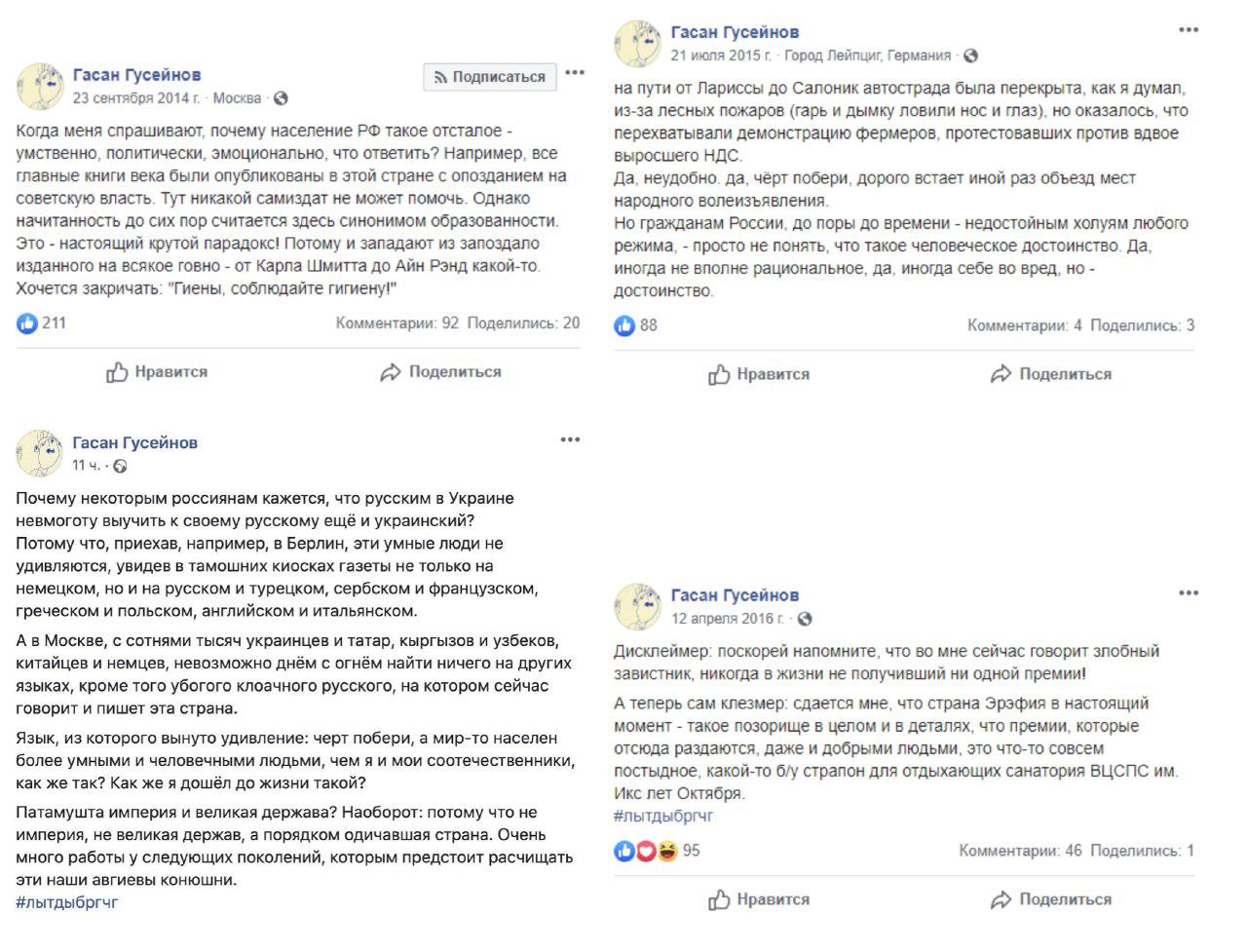Image resolution: width=1247 pixels, height=952 pixels.
Task: Open three-dot menu of 12 апреля 2016 post
Action: click(1189, 592)
